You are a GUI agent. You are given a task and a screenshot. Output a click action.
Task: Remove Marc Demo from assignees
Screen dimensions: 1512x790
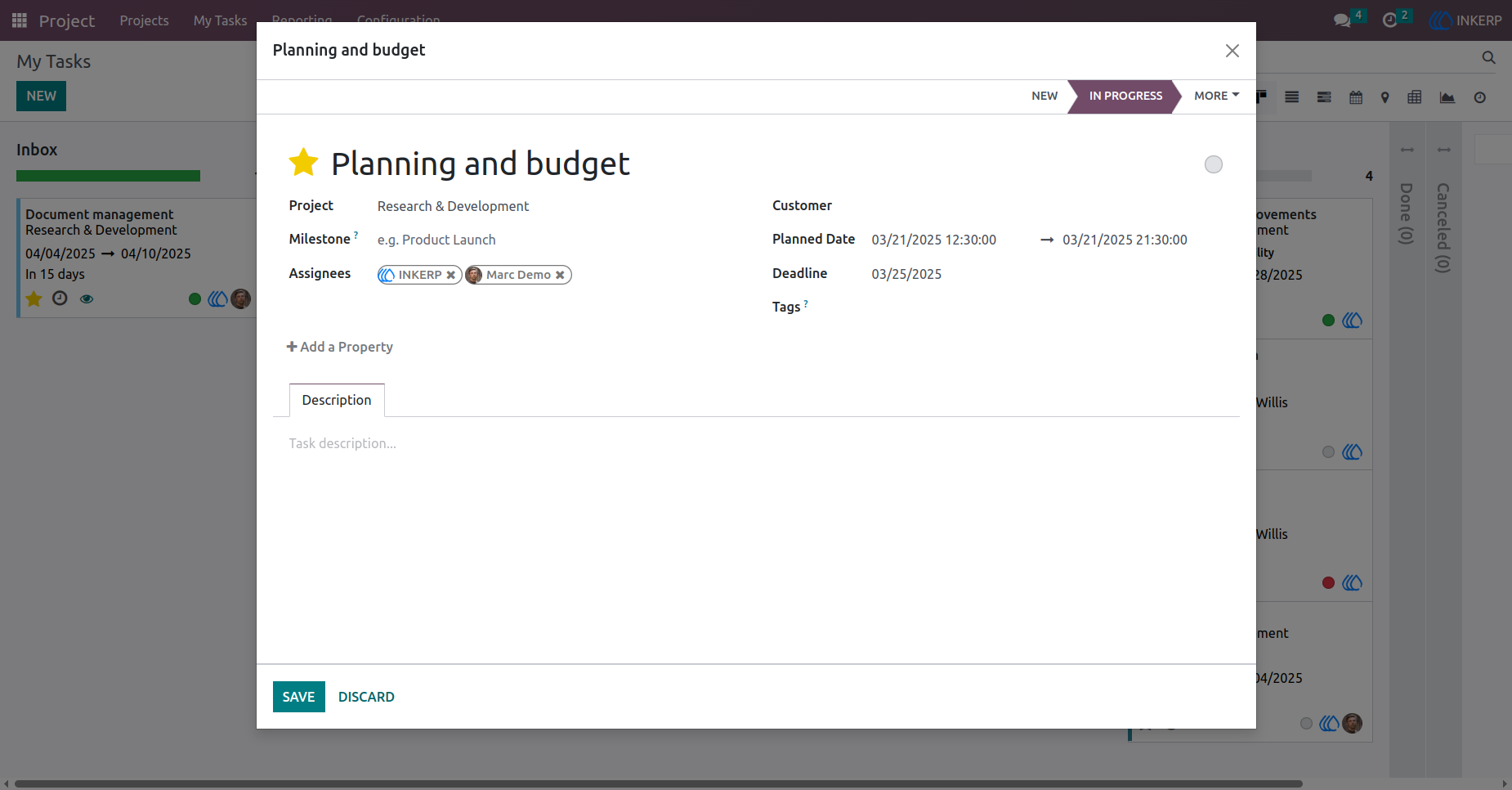click(x=560, y=276)
